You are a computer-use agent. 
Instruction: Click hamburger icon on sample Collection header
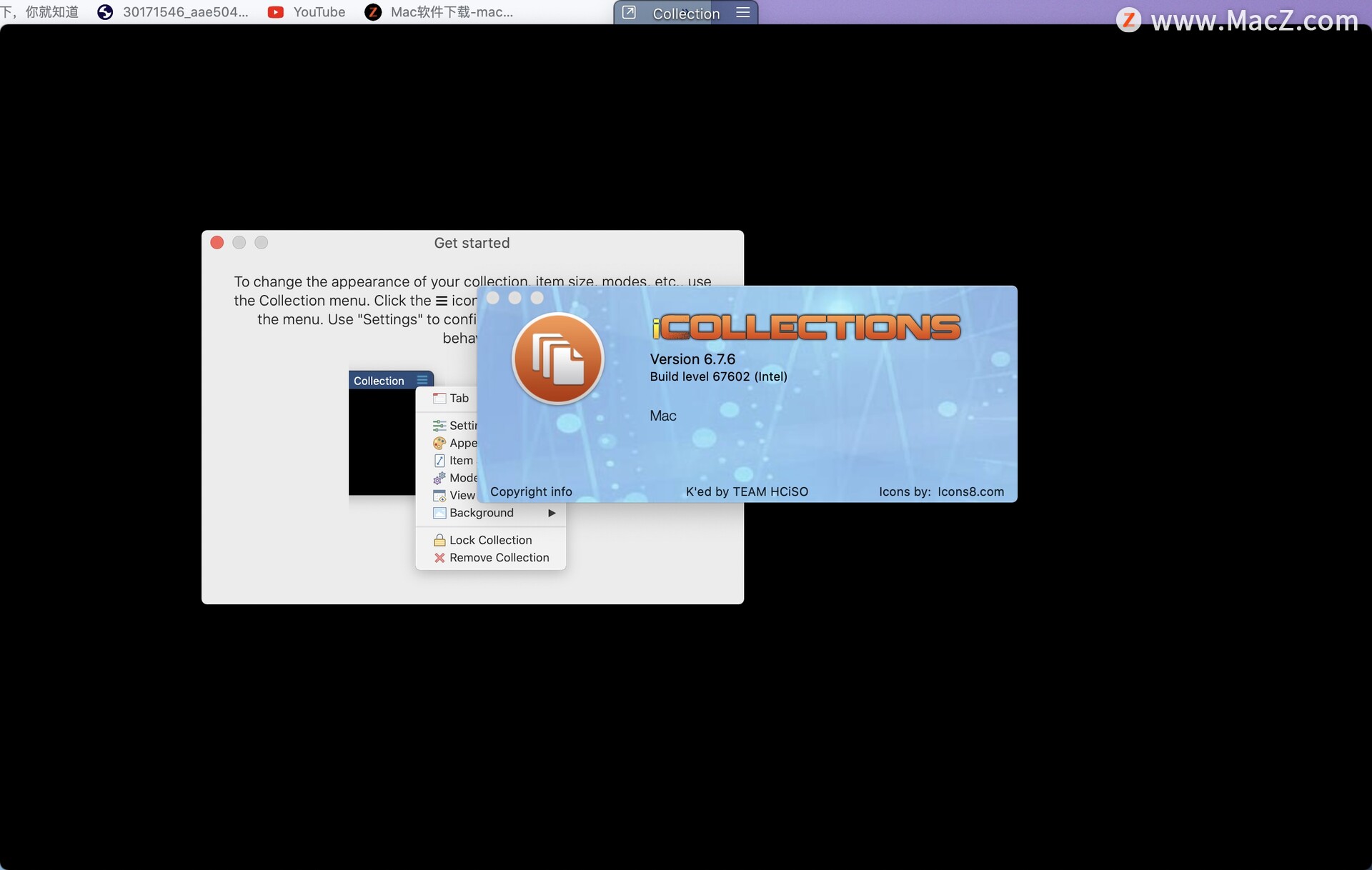(422, 380)
